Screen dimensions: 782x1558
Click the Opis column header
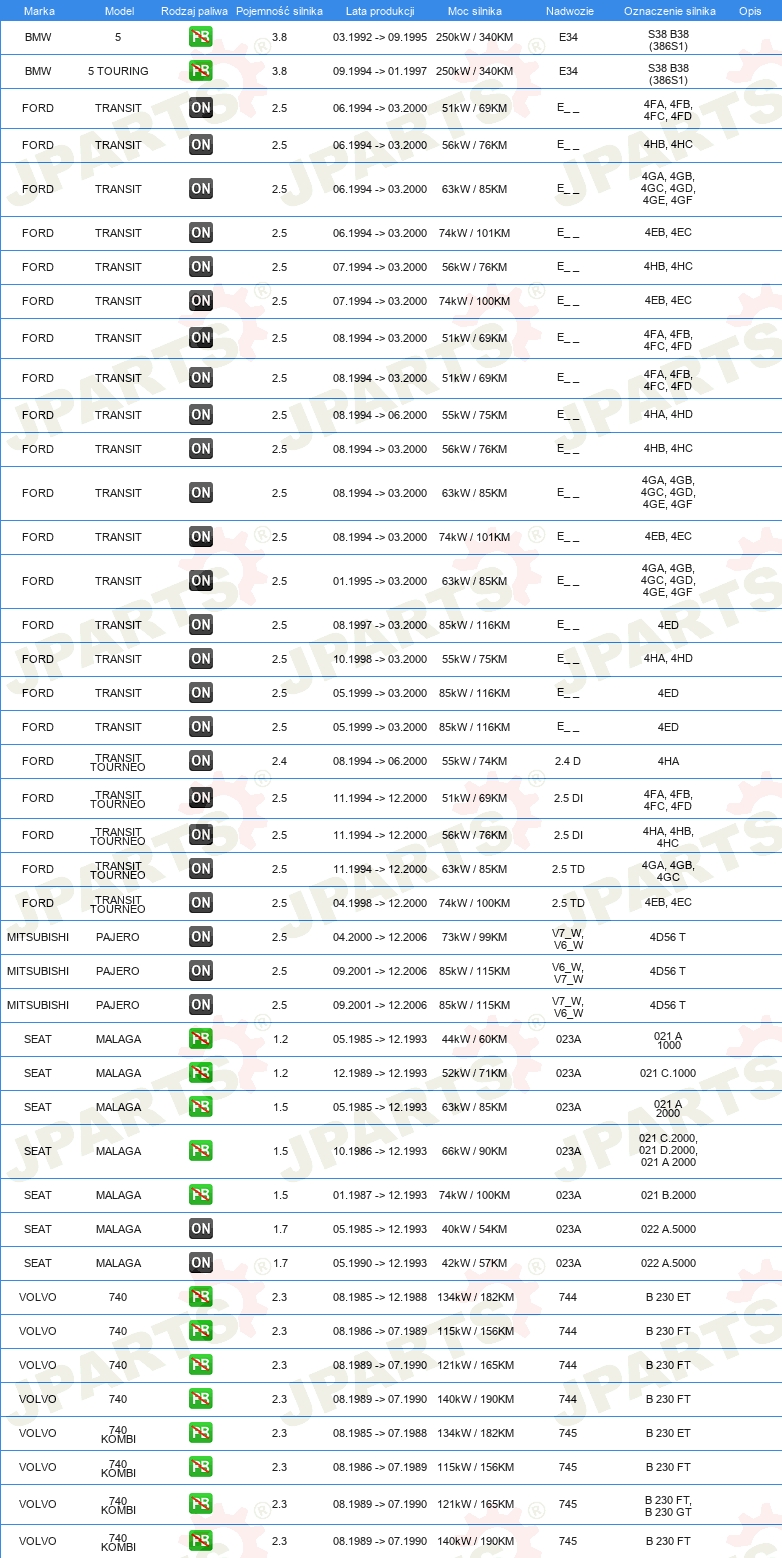pyautogui.click(x=750, y=11)
